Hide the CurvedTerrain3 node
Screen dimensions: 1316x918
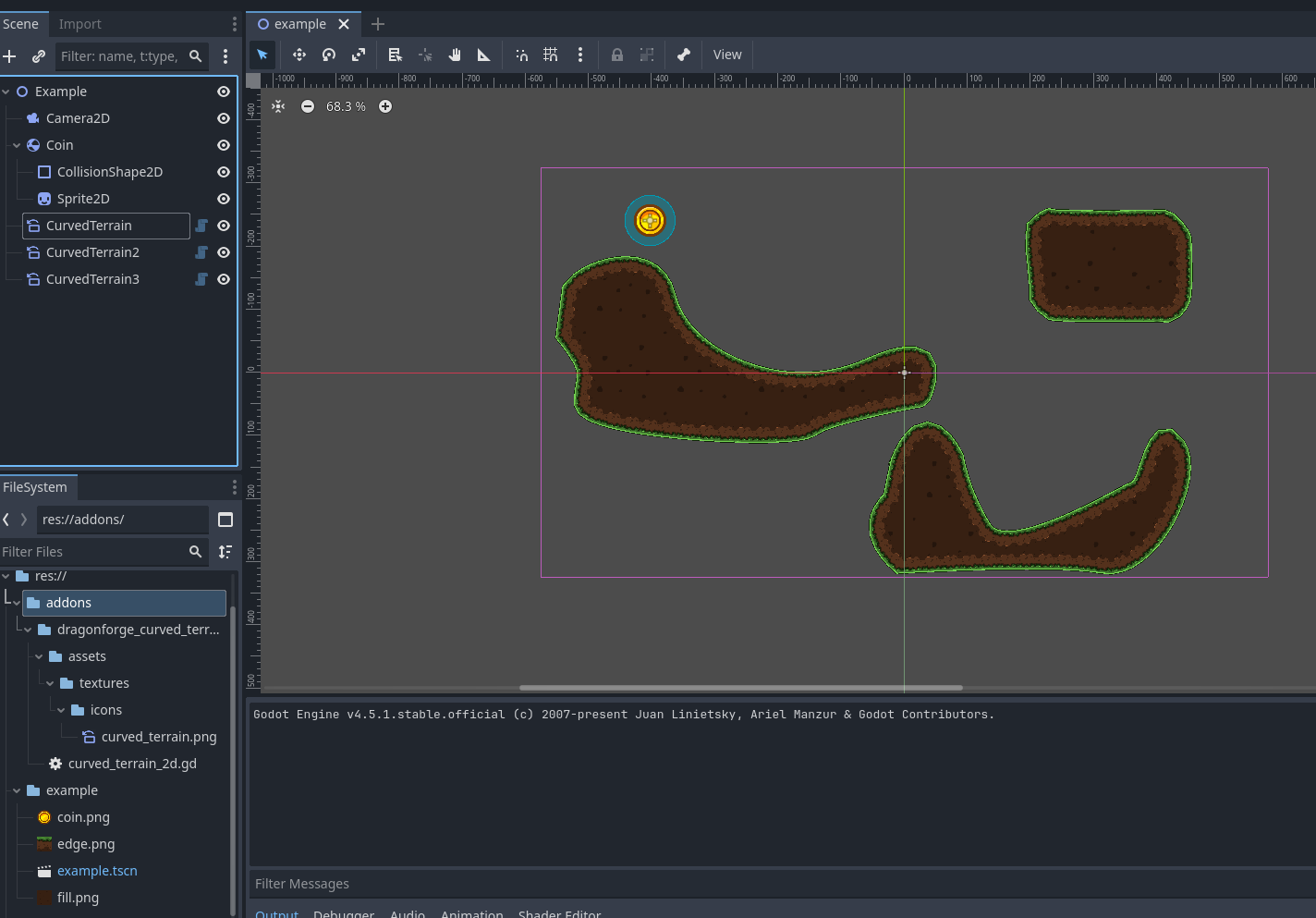[224, 279]
